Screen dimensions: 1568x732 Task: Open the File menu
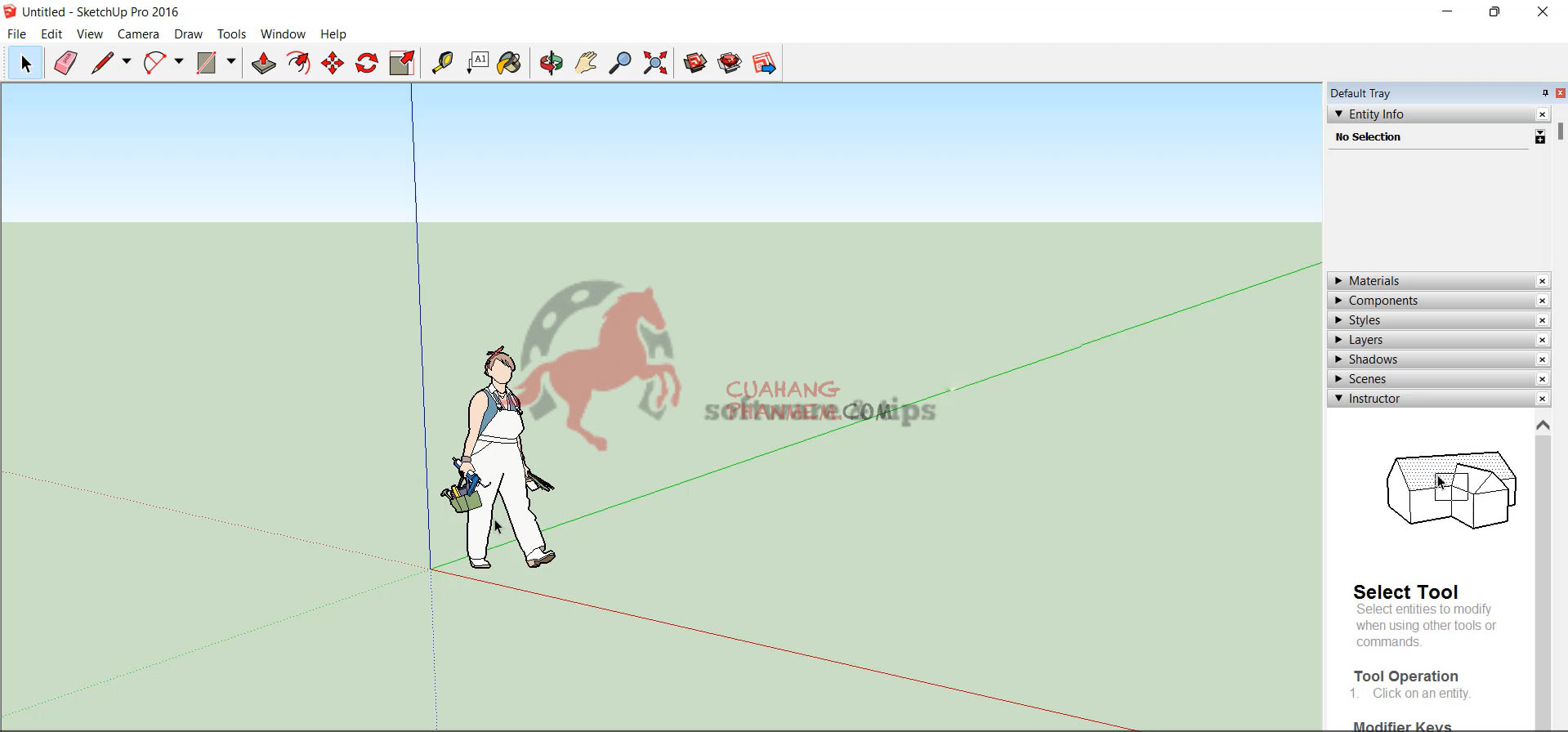point(16,33)
